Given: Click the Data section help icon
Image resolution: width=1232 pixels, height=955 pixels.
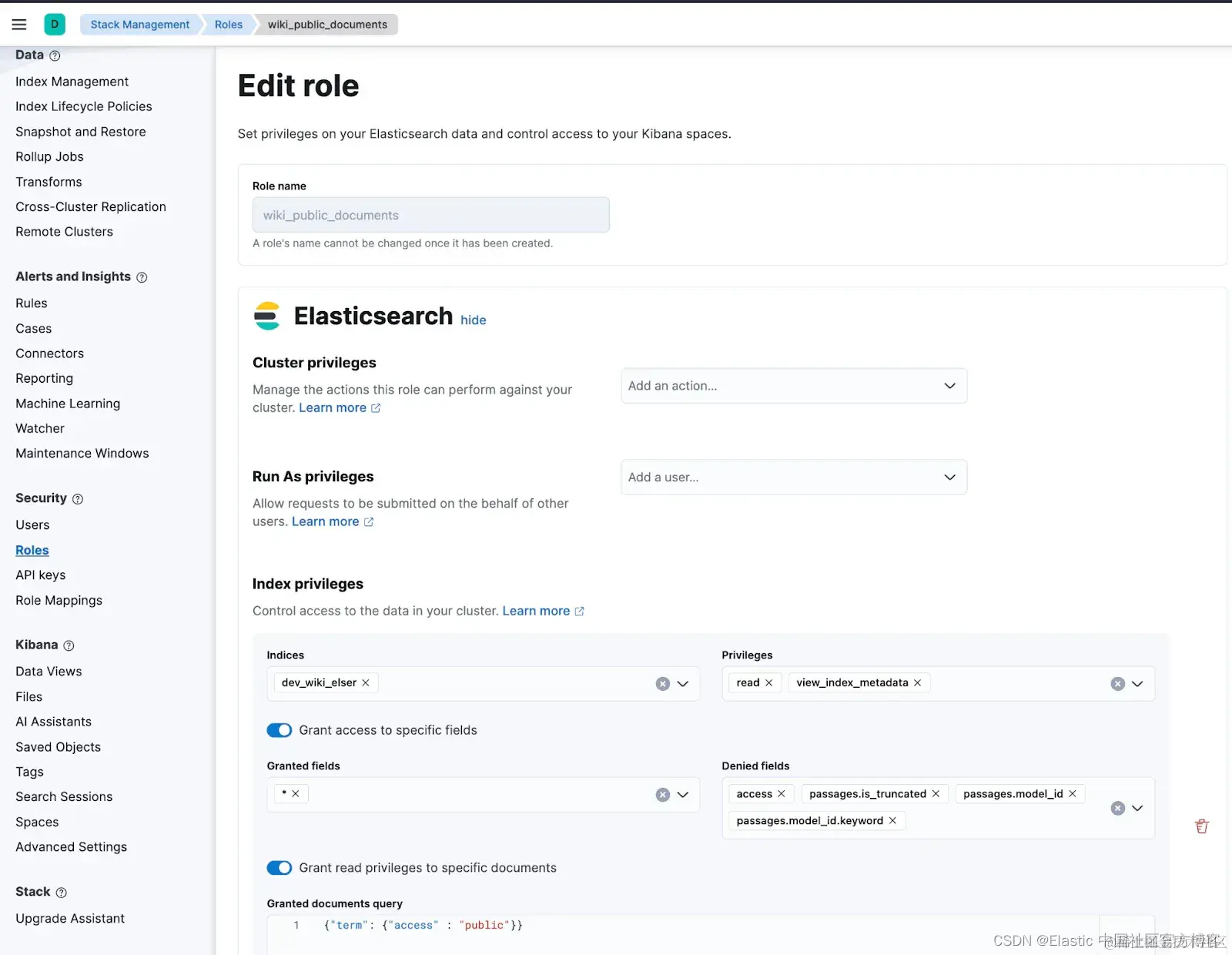Looking at the screenshot, I should 55,55.
